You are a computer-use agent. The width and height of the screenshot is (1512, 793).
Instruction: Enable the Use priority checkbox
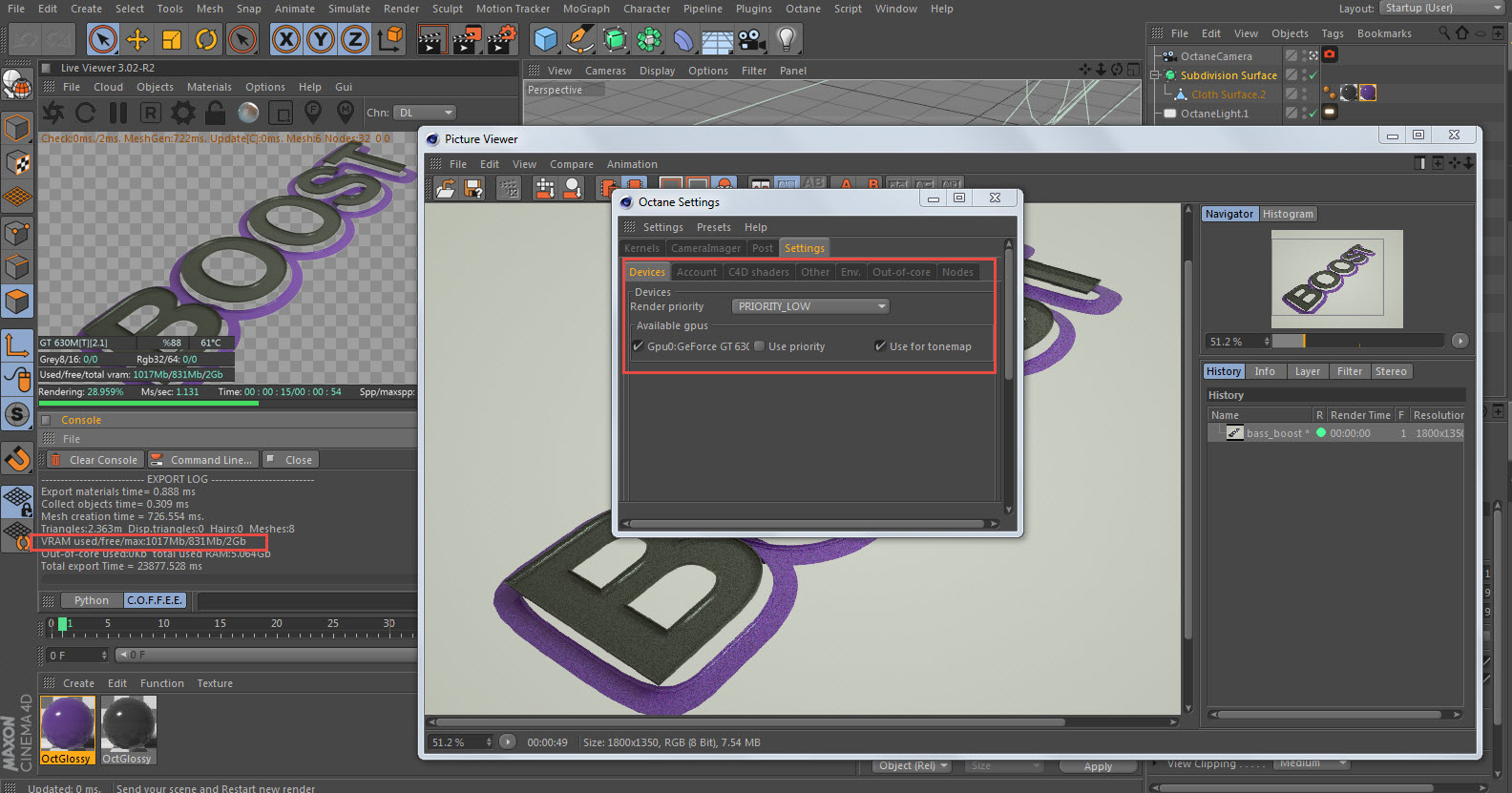pyautogui.click(x=759, y=346)
